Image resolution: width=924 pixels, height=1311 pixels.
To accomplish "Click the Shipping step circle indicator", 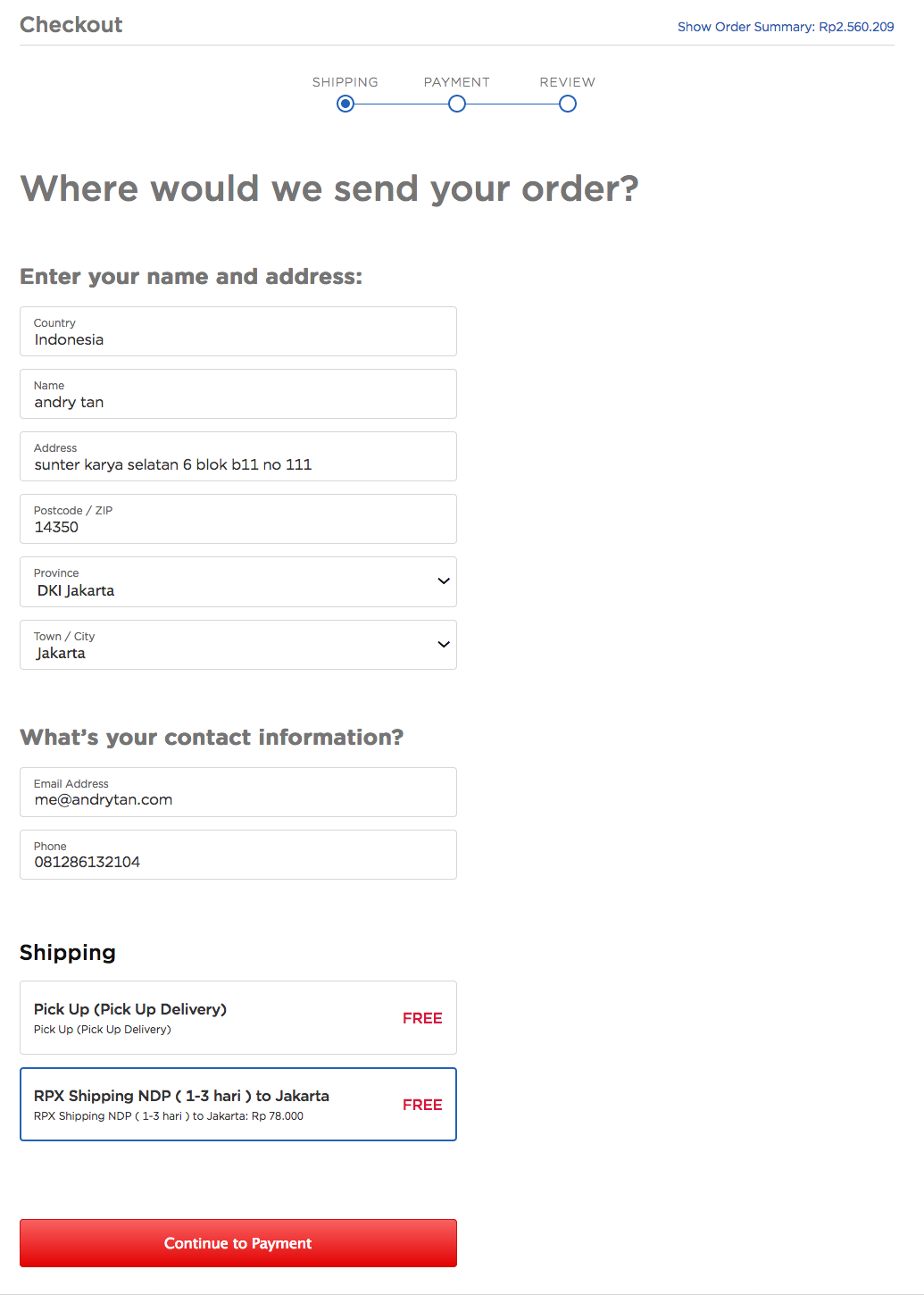I will coord(345,104).
